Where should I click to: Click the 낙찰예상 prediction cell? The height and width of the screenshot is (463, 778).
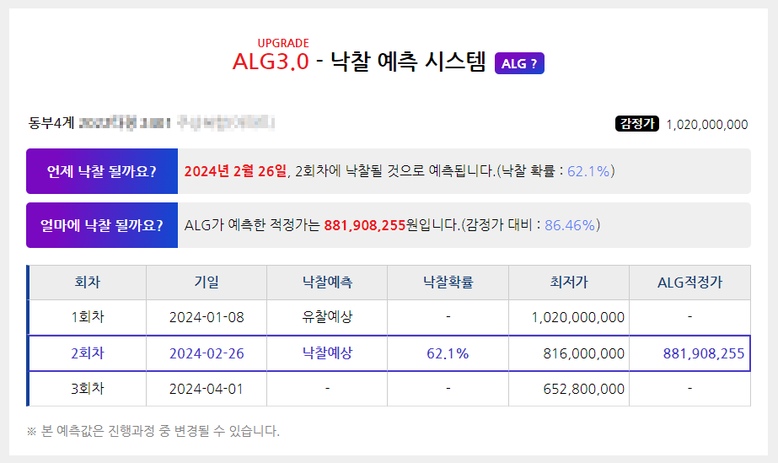tap(328, 353)
